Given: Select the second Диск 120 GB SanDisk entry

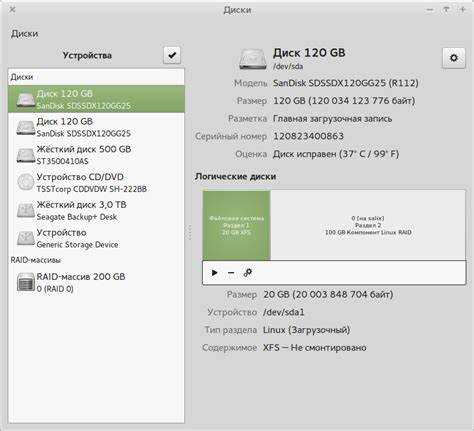Looking at the screenshot, I should coord(96,127).
